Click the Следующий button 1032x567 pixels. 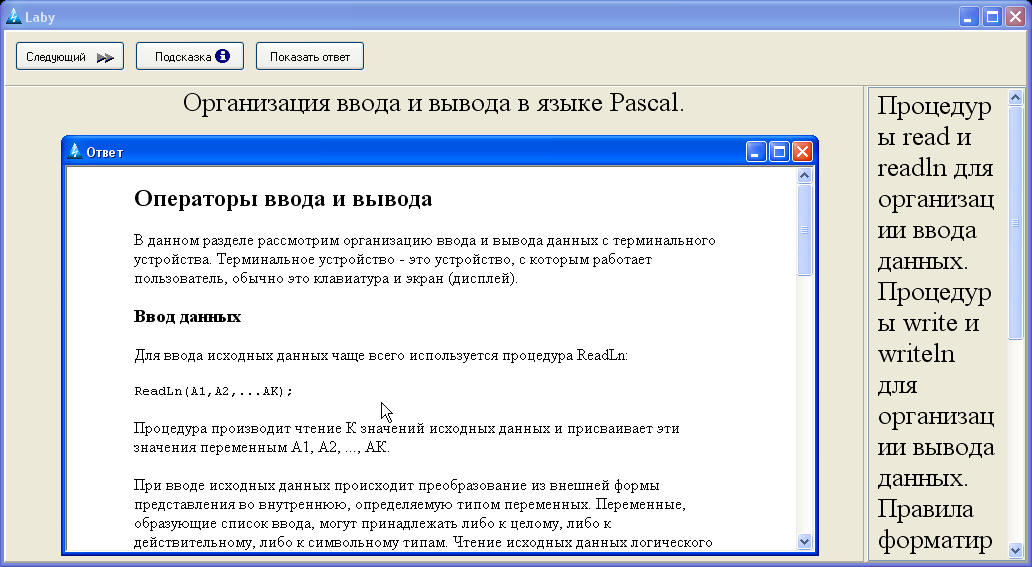coord(70,57)
